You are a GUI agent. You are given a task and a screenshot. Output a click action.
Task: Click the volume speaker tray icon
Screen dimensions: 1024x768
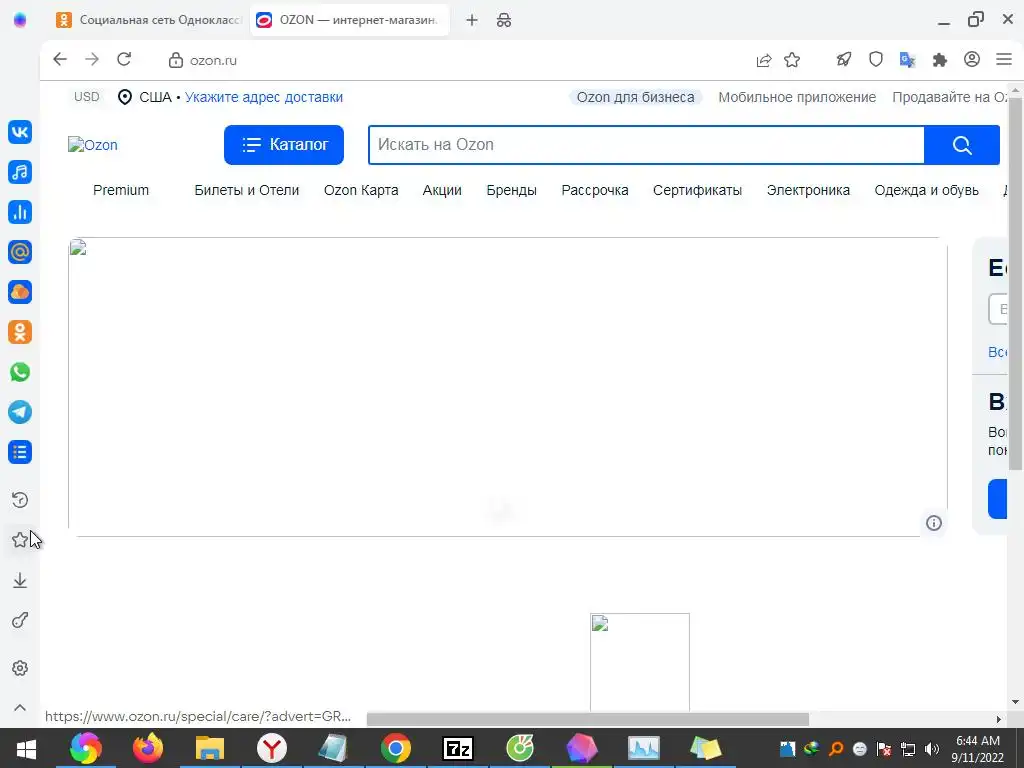[x=932, y=749]
